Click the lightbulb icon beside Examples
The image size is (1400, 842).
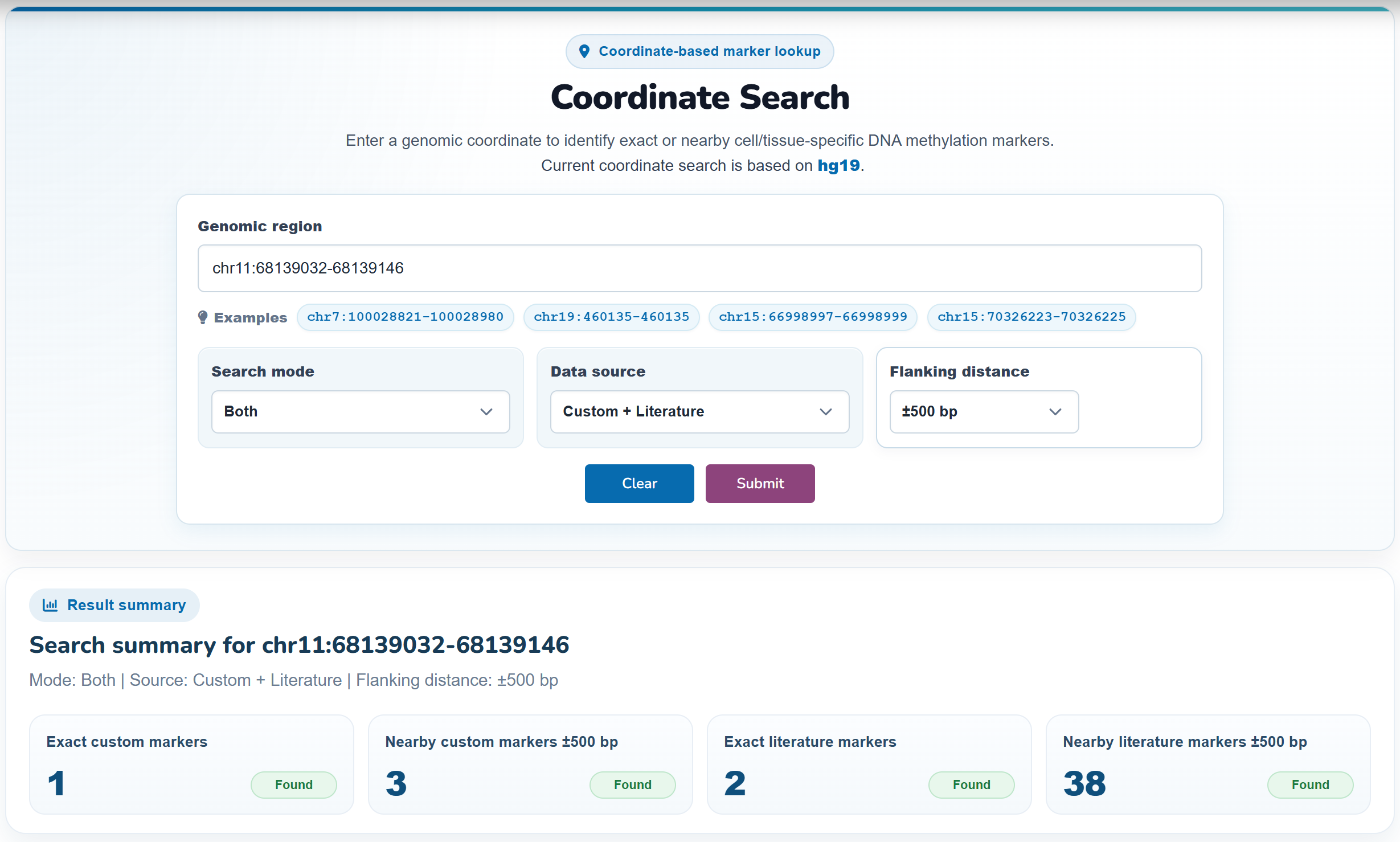click(x=203, y=317)
